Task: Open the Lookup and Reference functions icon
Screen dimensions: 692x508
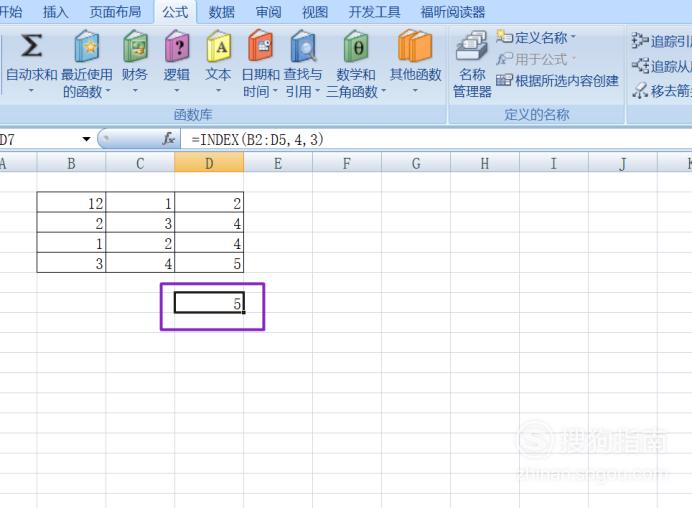Action: point(303,46)
